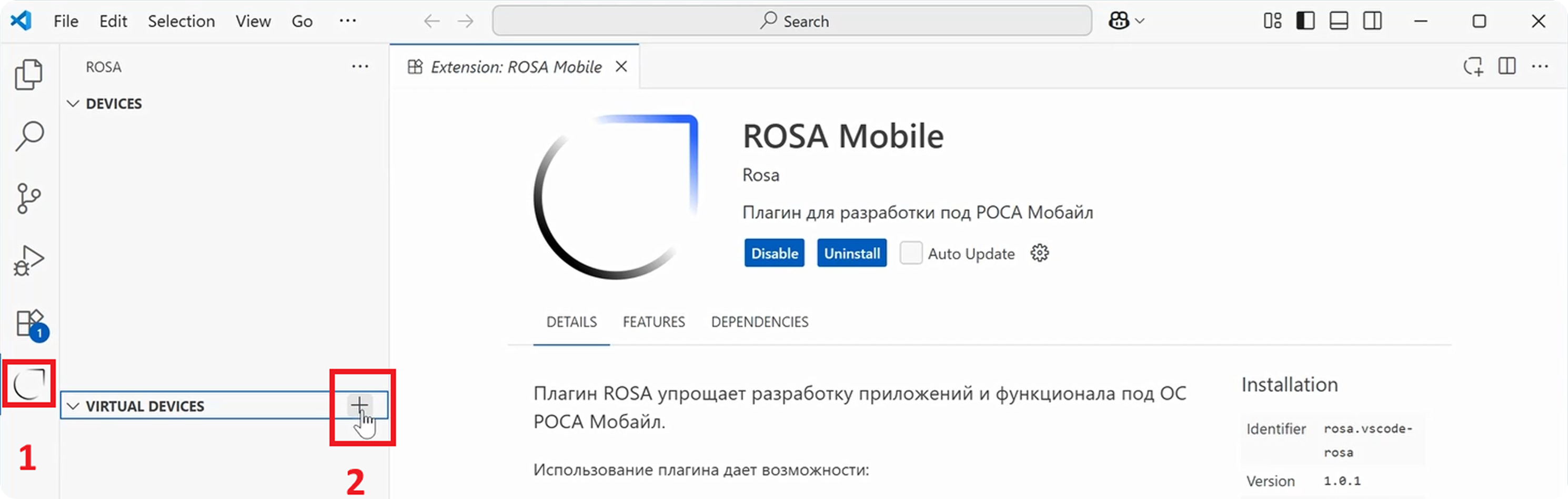Click identifier value rosa.vscode-rosa
The width and height of the screenshot is (1568, 499).
point(1368,440)
